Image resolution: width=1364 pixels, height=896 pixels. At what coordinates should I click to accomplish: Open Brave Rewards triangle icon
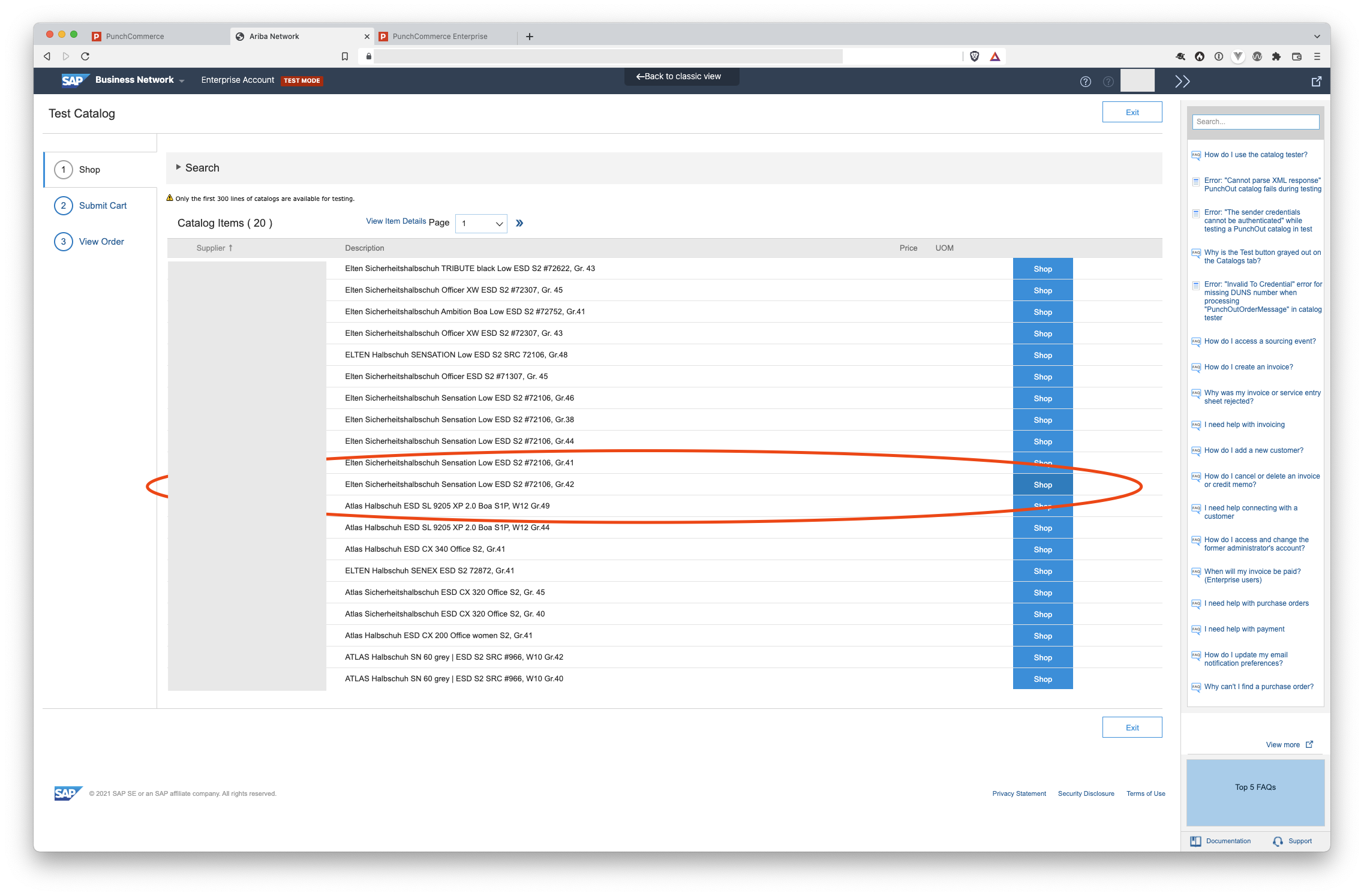995,56
